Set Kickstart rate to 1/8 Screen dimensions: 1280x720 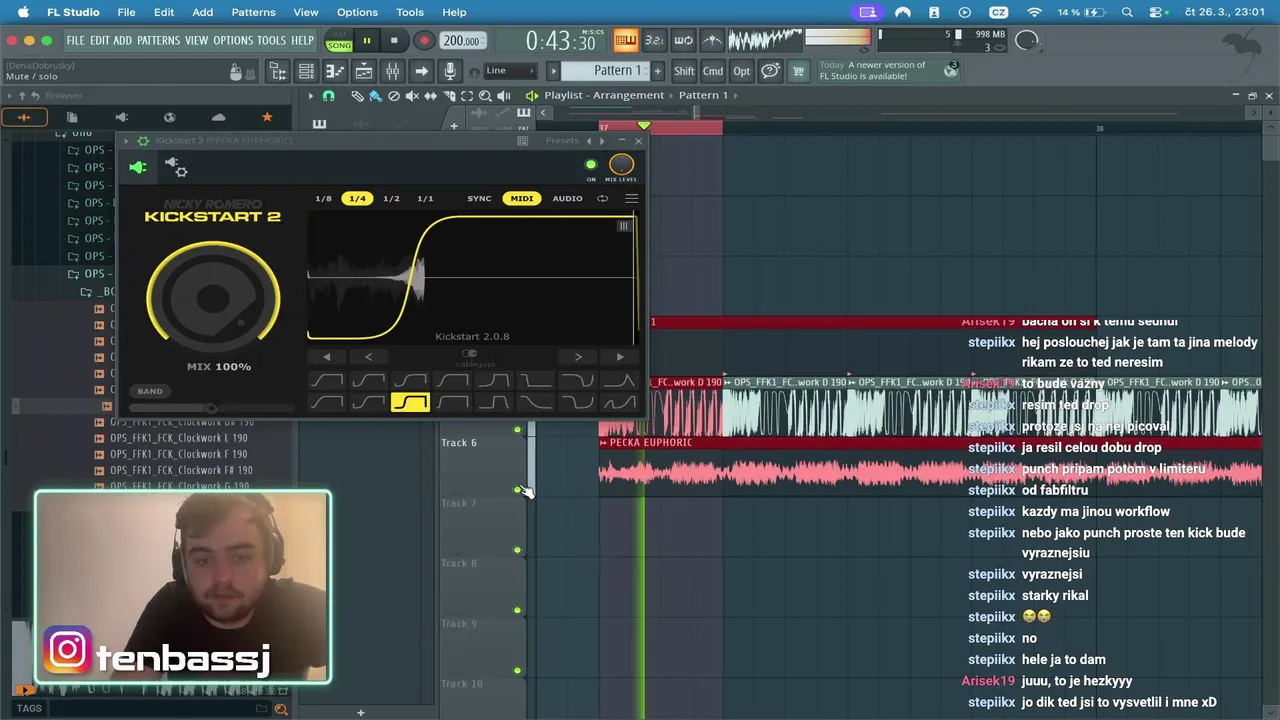click(x=323, y=198)
